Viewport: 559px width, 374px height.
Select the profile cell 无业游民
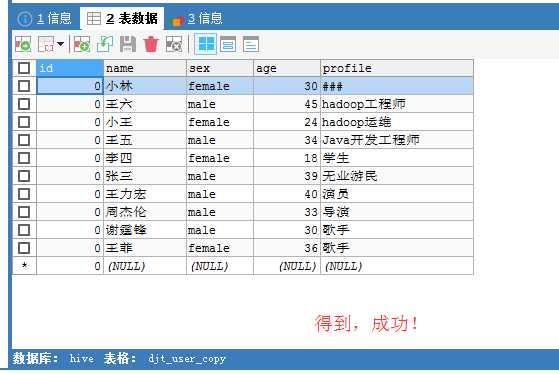397,176
